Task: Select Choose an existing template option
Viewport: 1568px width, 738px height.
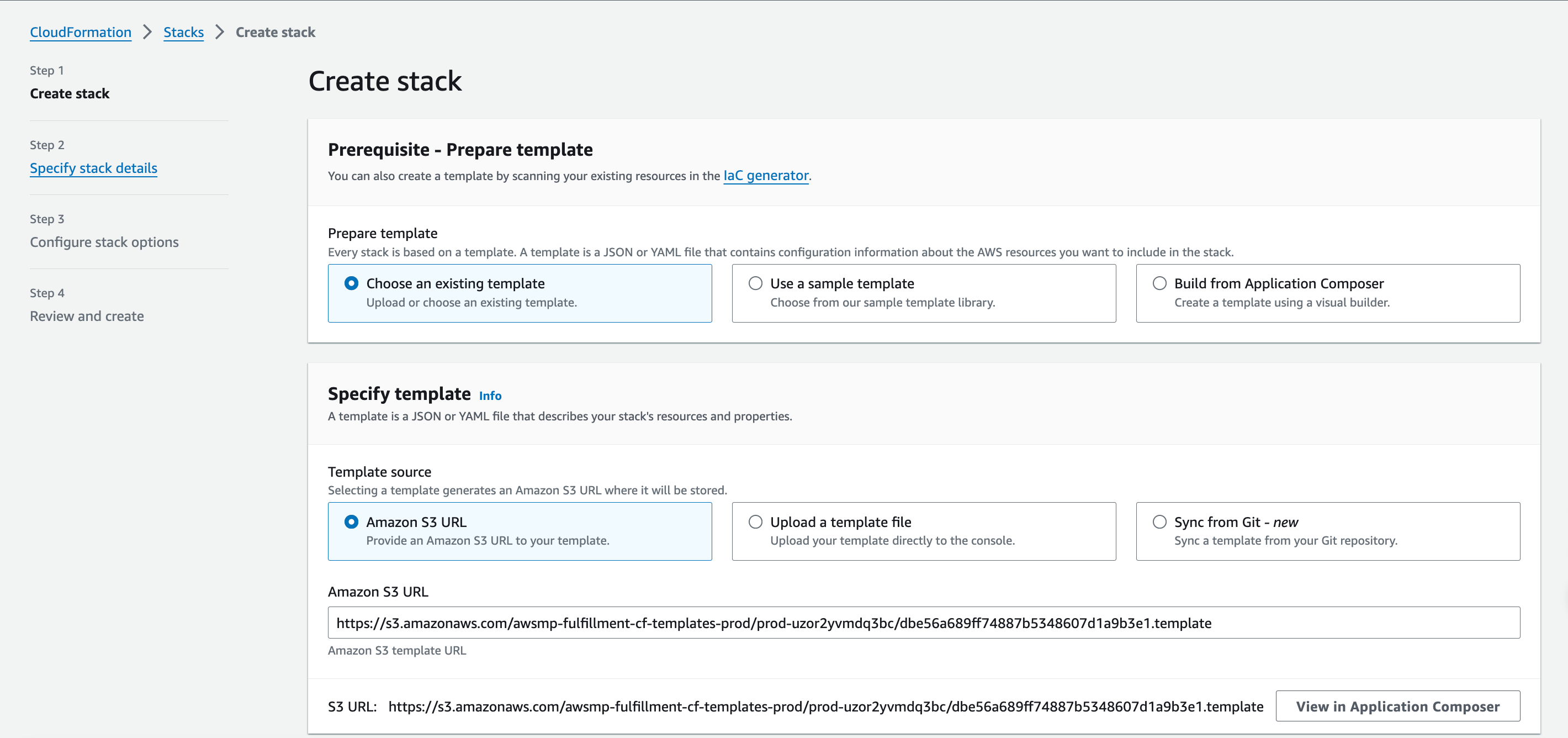Action: click(351, 283)
